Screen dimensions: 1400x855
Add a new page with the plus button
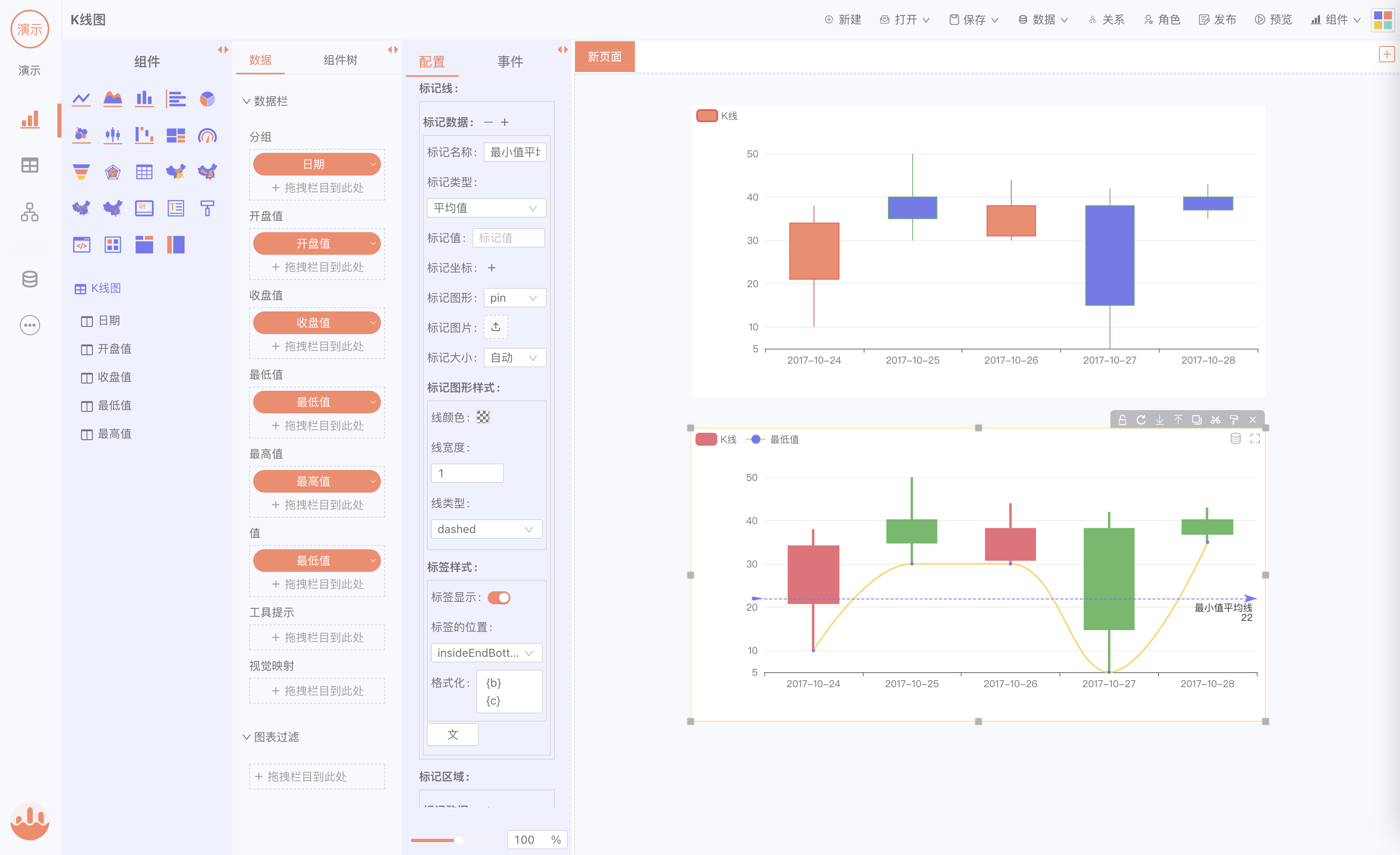click(1387, 55)
